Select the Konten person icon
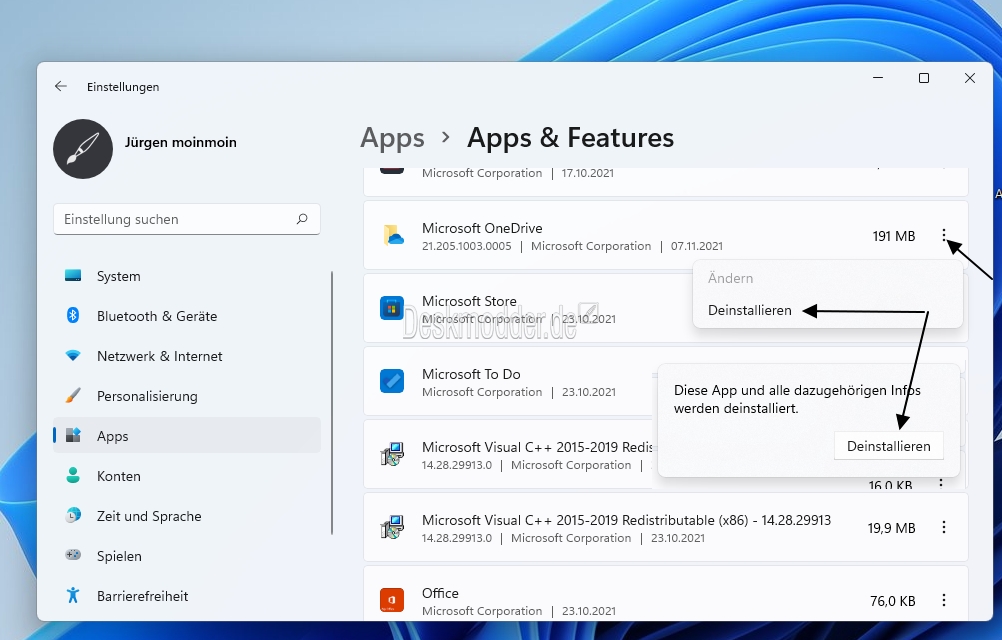This screenshot has width=1002, height=640. click(73, 476)
